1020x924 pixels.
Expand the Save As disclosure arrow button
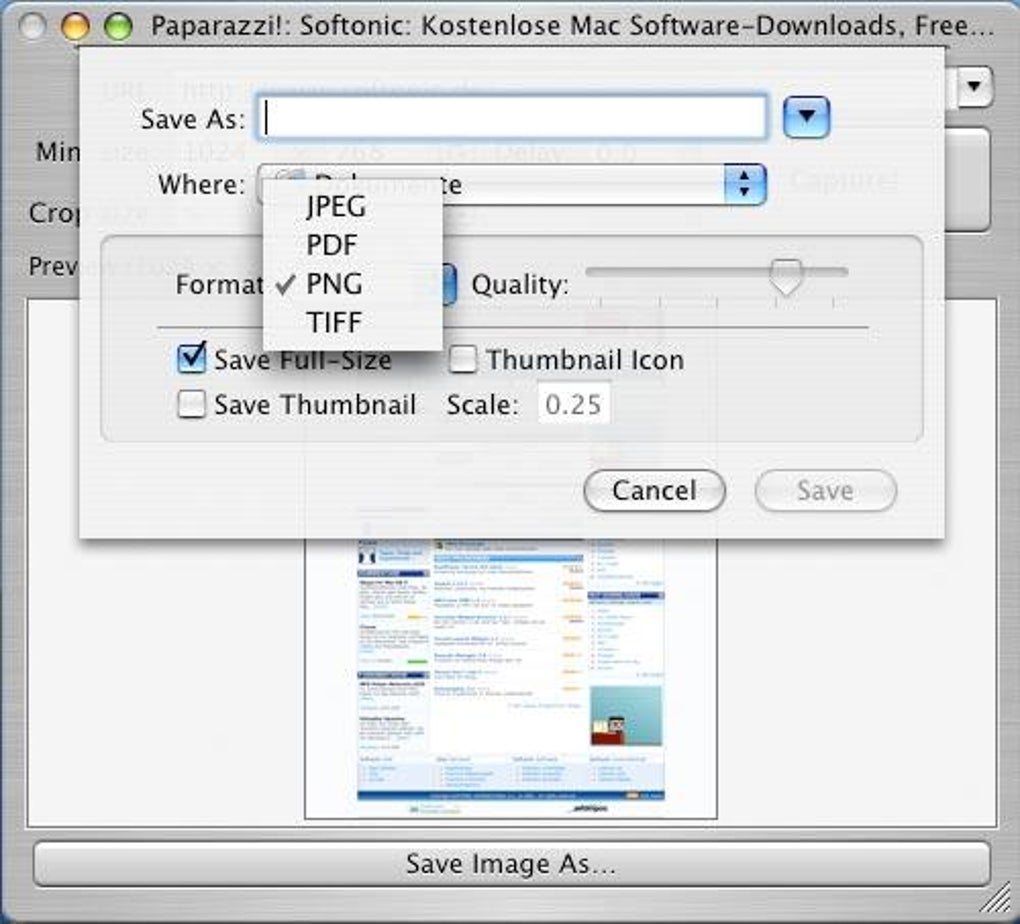(806, 117)
